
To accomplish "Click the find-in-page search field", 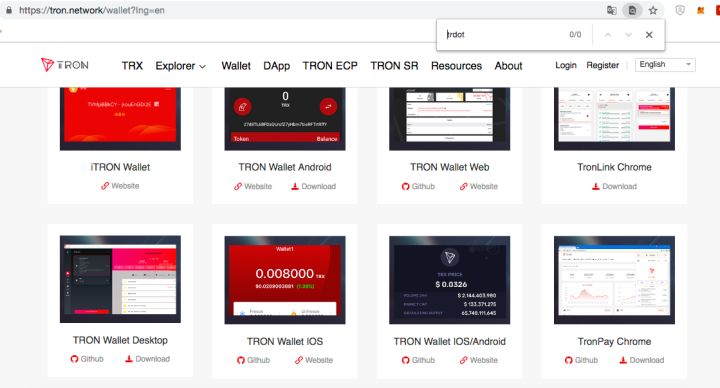I will pyautogui.click(x=504, y=34).
